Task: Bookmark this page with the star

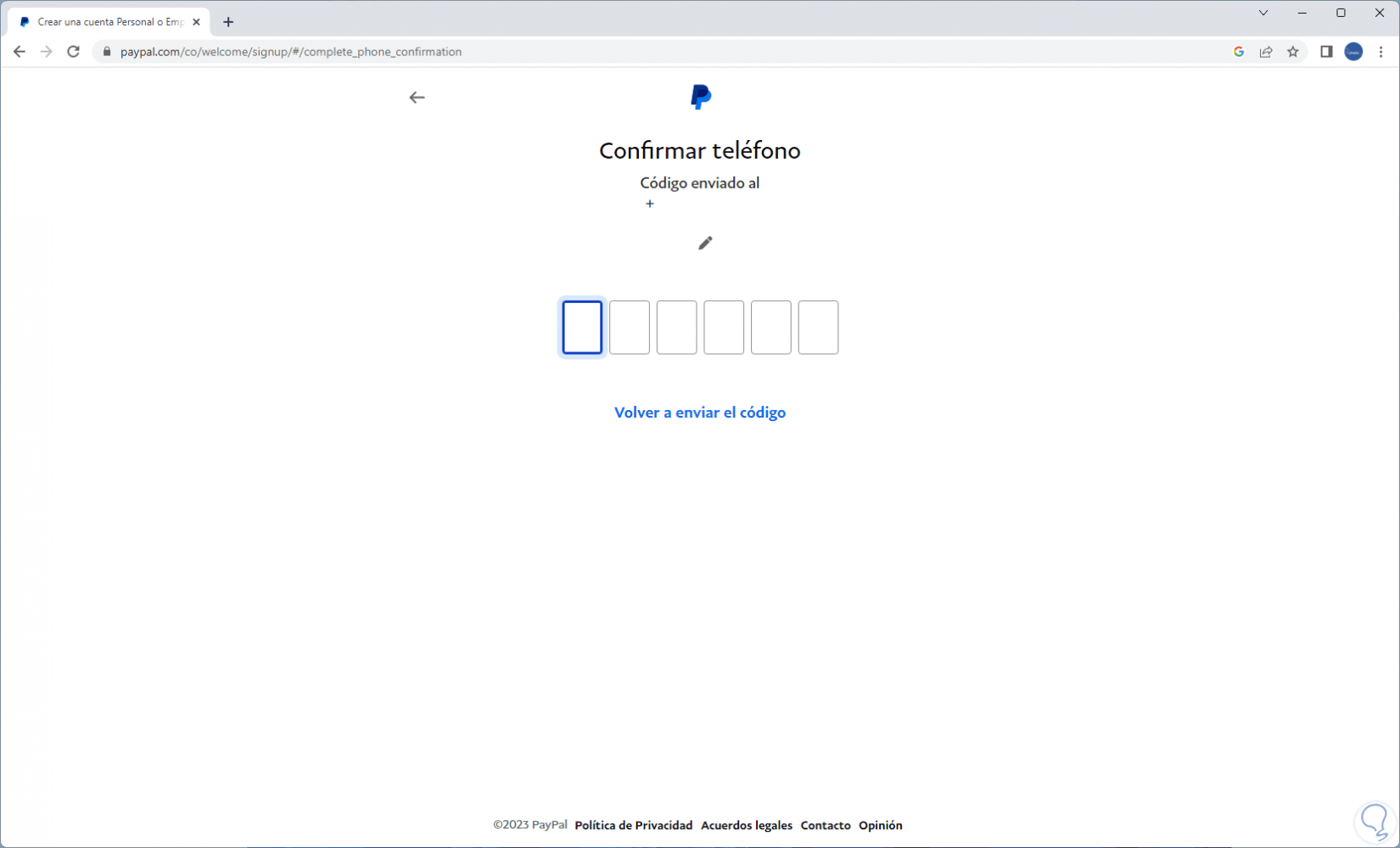Action: (1293, 52)
